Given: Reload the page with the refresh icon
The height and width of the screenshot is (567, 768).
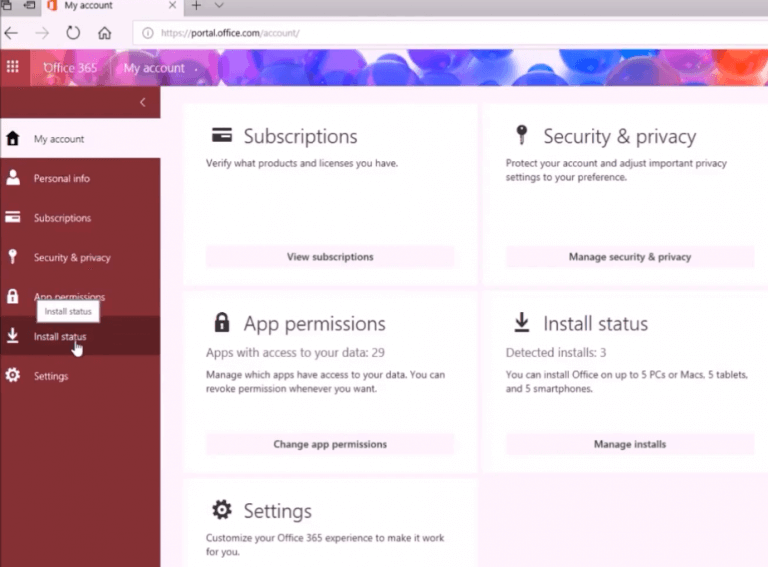Looking at the screenshot, I should pos(73,33).
